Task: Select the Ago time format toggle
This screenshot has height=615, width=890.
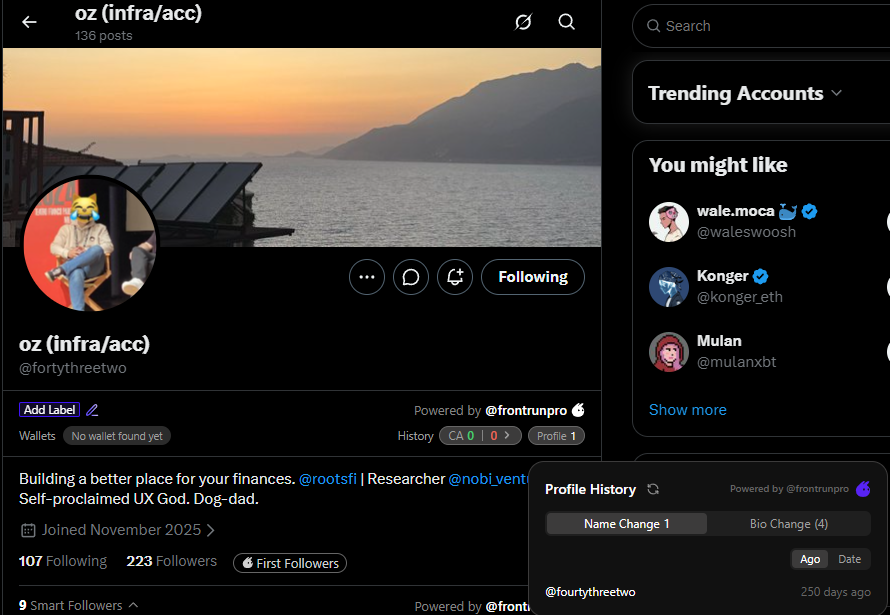Action: tap(810, 559)
